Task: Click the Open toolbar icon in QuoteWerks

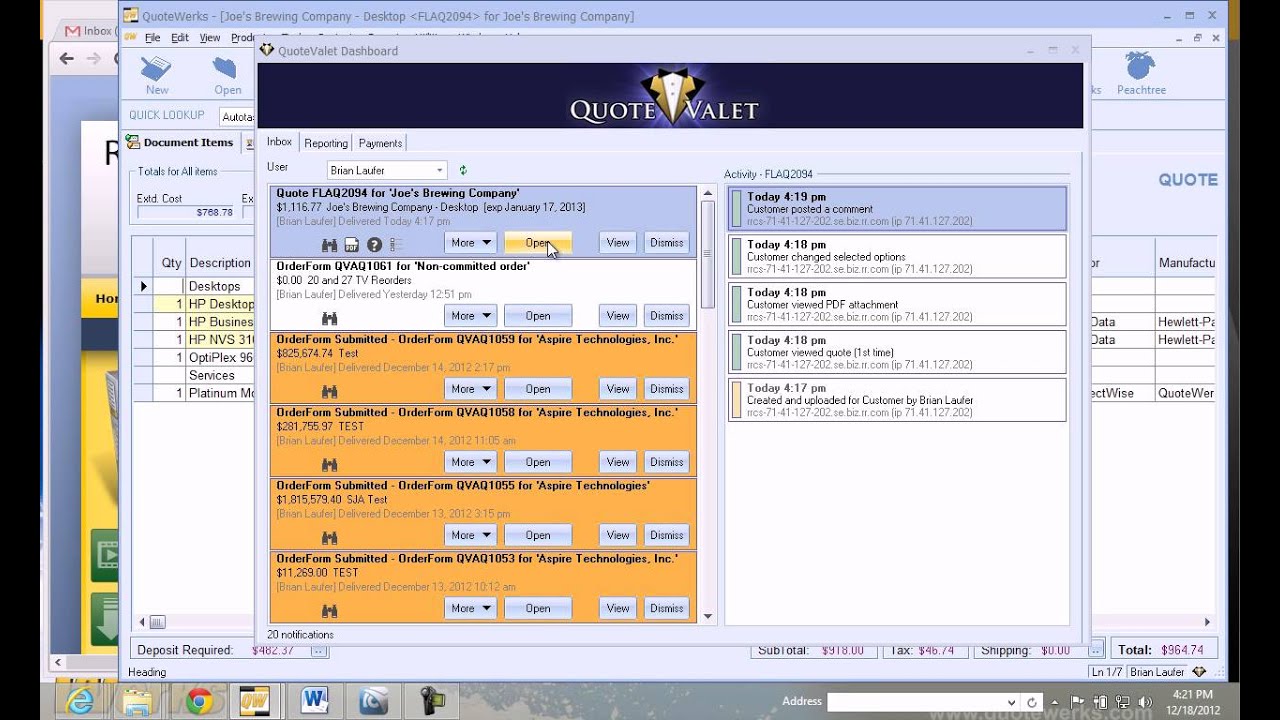Action: [x=227, y=75]
